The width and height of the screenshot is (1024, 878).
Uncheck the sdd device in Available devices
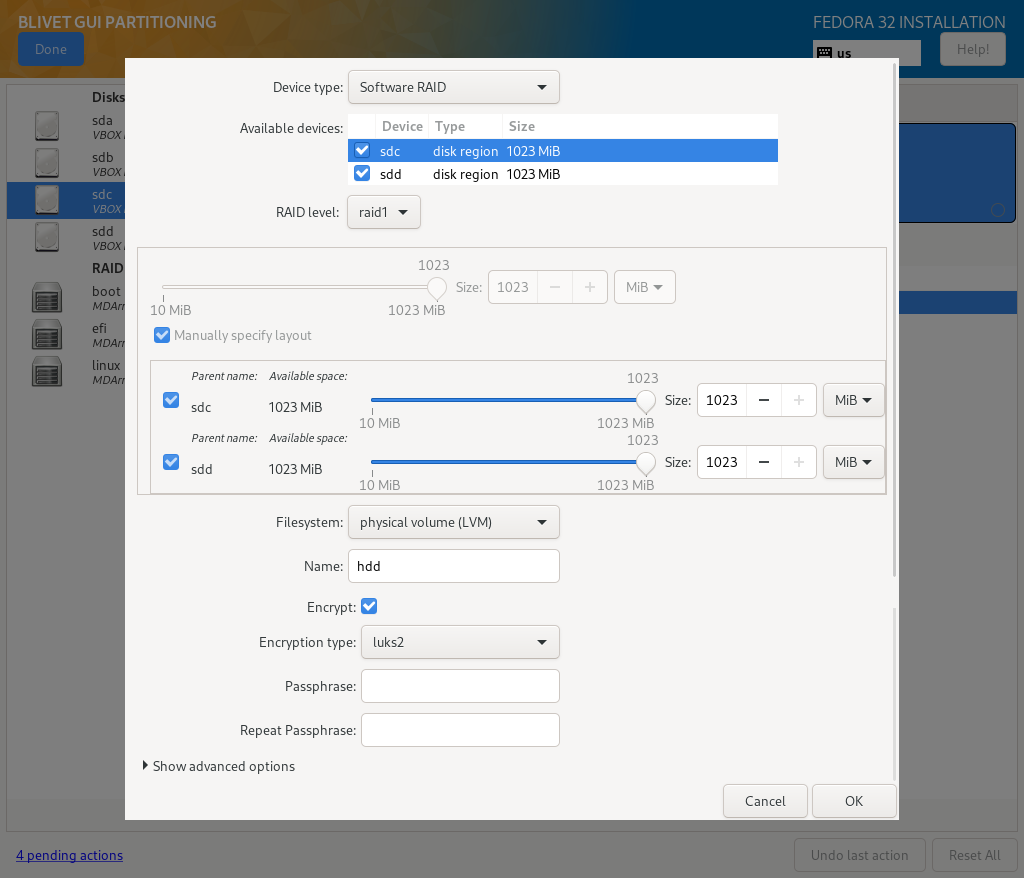pyautogui.click(x=362, y=174)
